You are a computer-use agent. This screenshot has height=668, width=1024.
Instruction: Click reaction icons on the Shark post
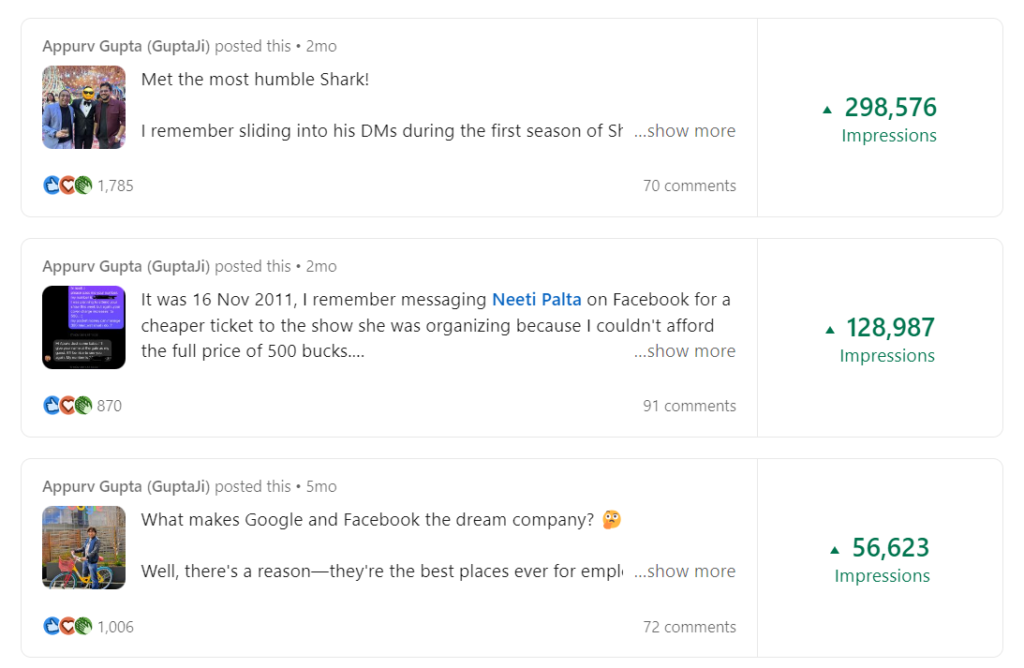67,185
